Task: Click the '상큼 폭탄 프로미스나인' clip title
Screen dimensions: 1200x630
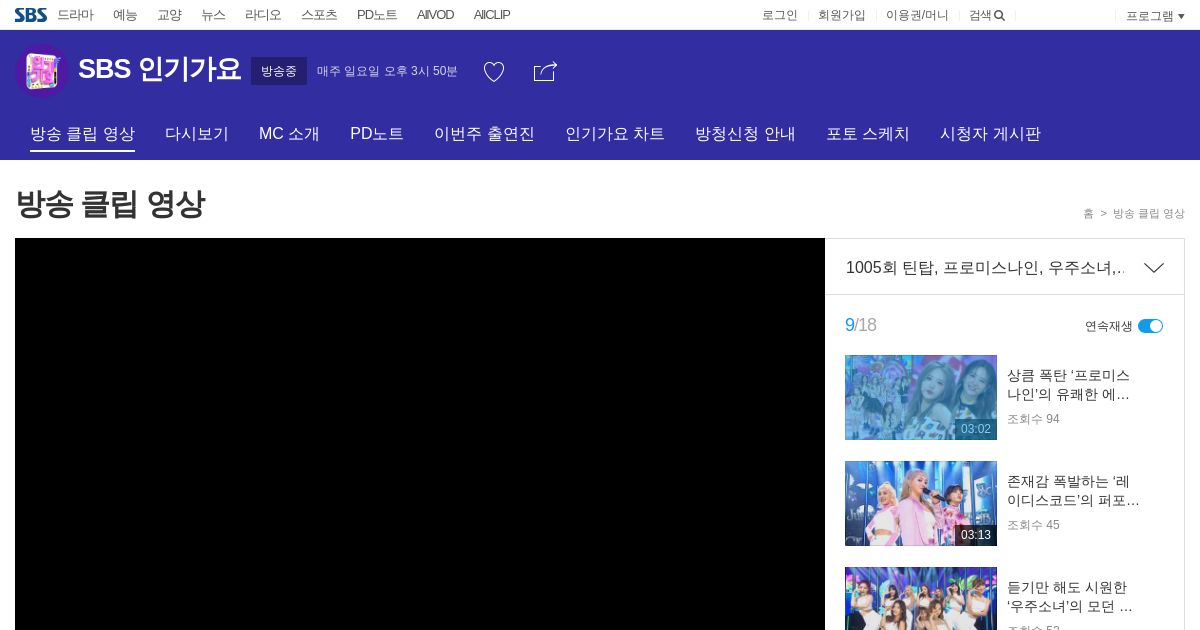Action: (1069, 385)
